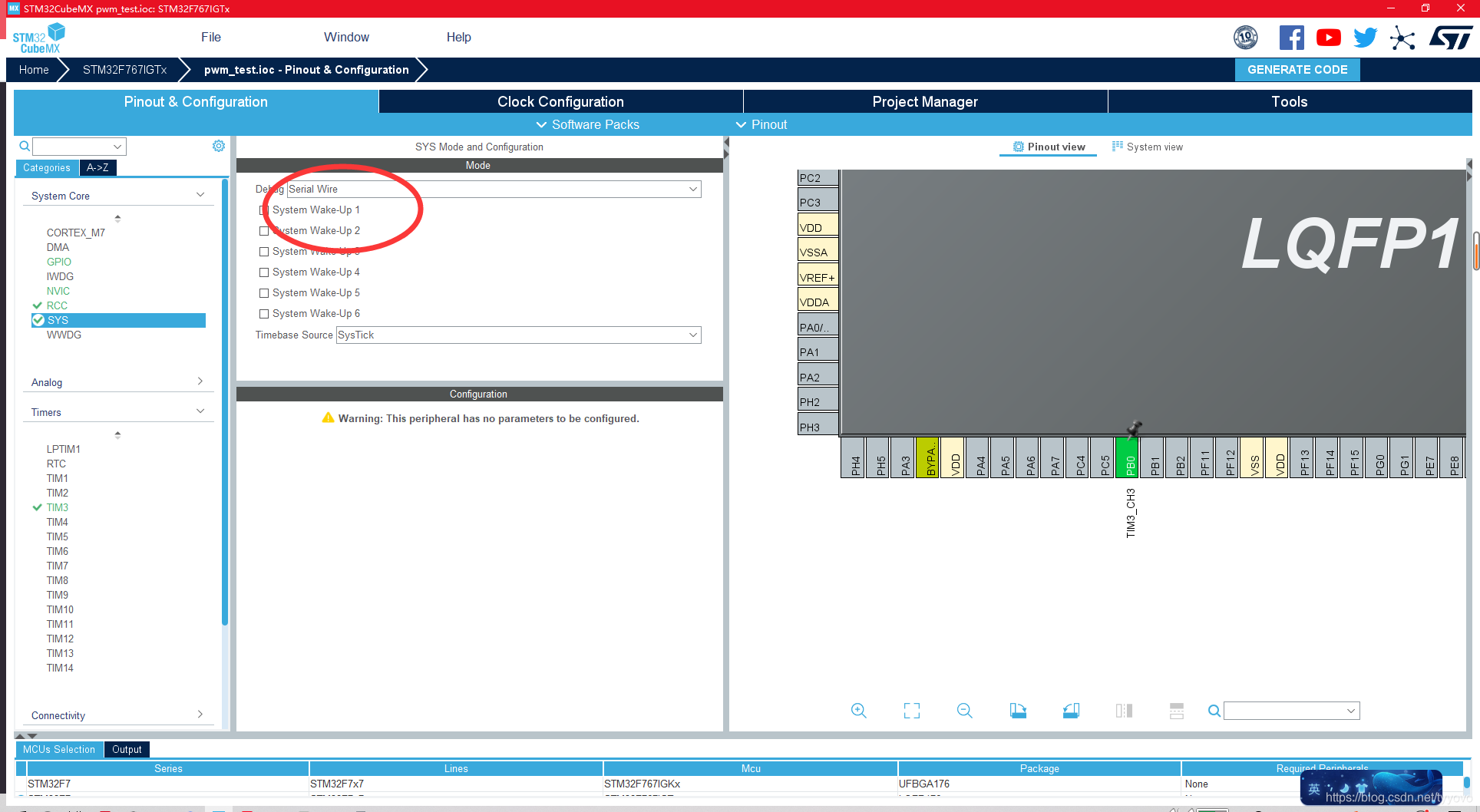Viewport: 1480px width, 812px height.
Task: Click the 10-year anniversary badge icon
Action: (x=1245, y=38)
